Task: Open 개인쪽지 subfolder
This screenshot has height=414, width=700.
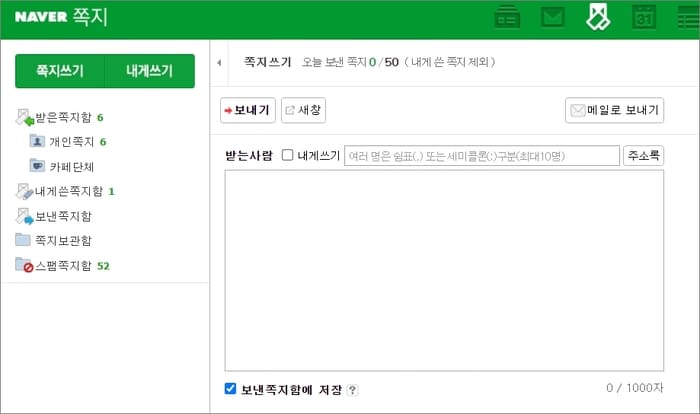Action: coord(71,142)
